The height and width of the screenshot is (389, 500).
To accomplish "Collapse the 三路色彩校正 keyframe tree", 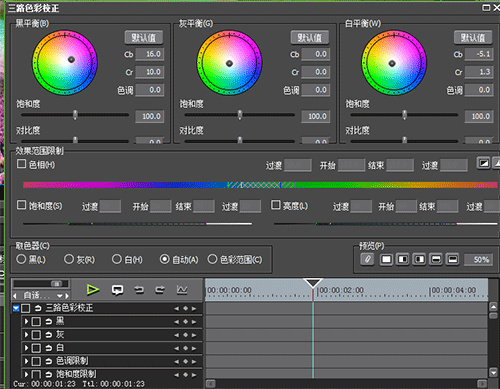I will (16, 308).
